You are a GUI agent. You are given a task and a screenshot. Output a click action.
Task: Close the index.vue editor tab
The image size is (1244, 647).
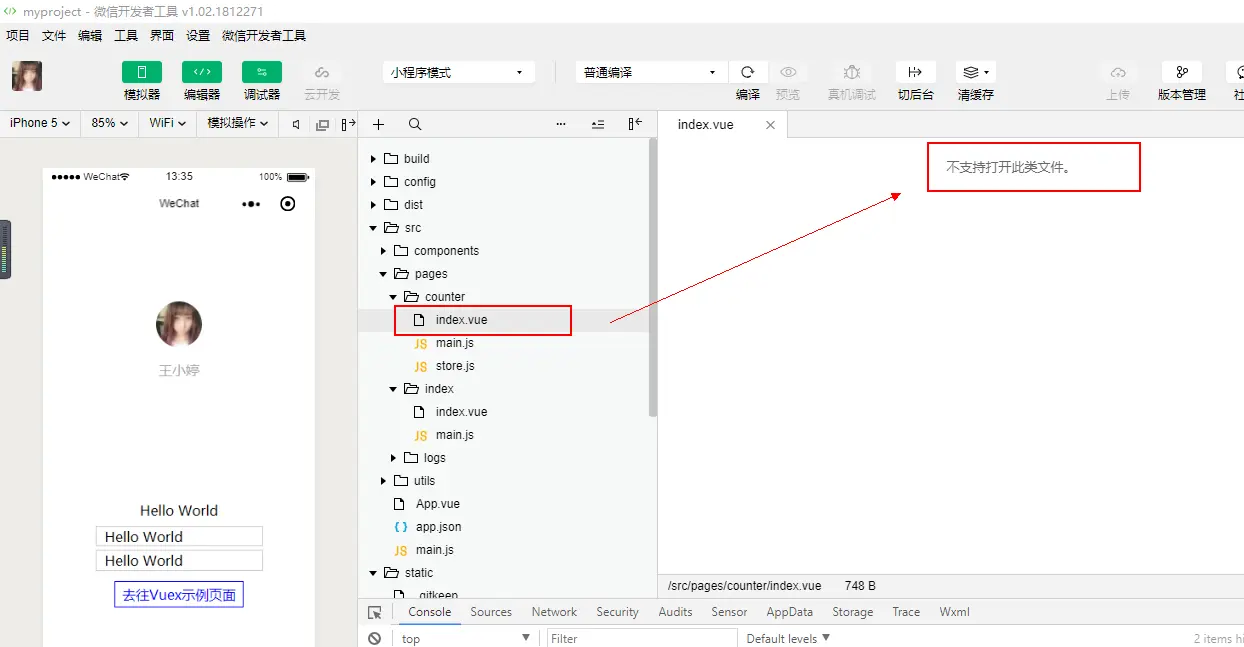770,125
